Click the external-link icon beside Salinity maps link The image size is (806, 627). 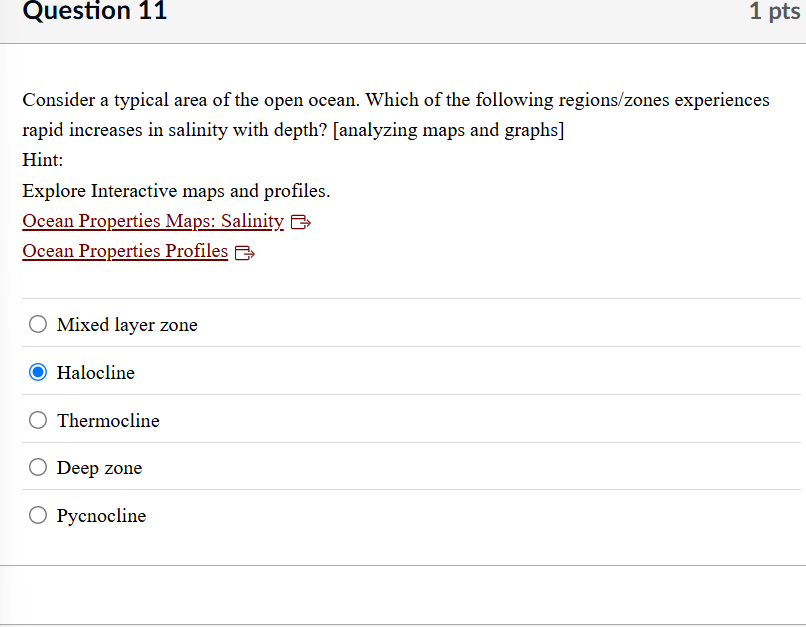300,222
